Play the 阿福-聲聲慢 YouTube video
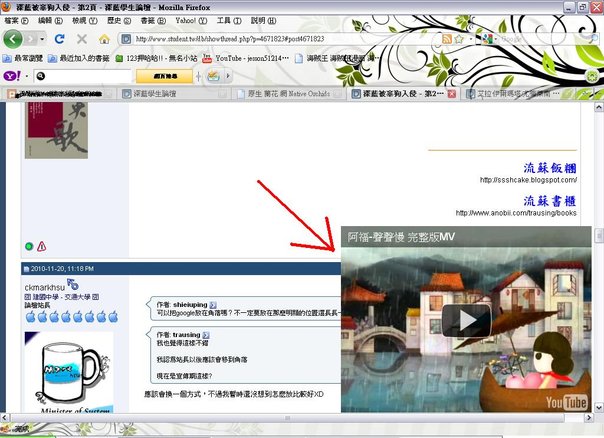 (466, 320)
